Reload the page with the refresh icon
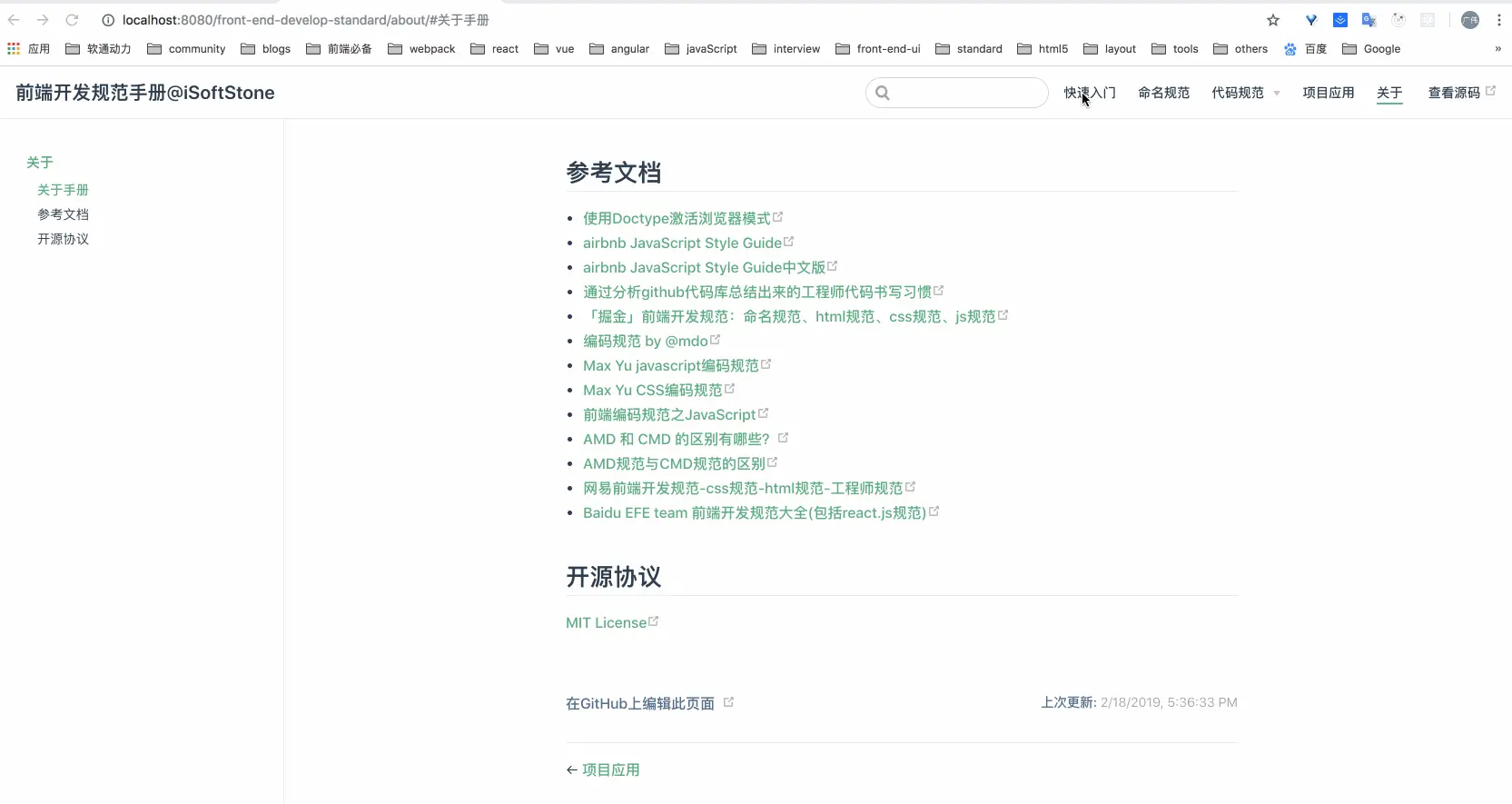Image resolution: width=1512 pixels, height=804 pixels. click(x=72, y=20)
